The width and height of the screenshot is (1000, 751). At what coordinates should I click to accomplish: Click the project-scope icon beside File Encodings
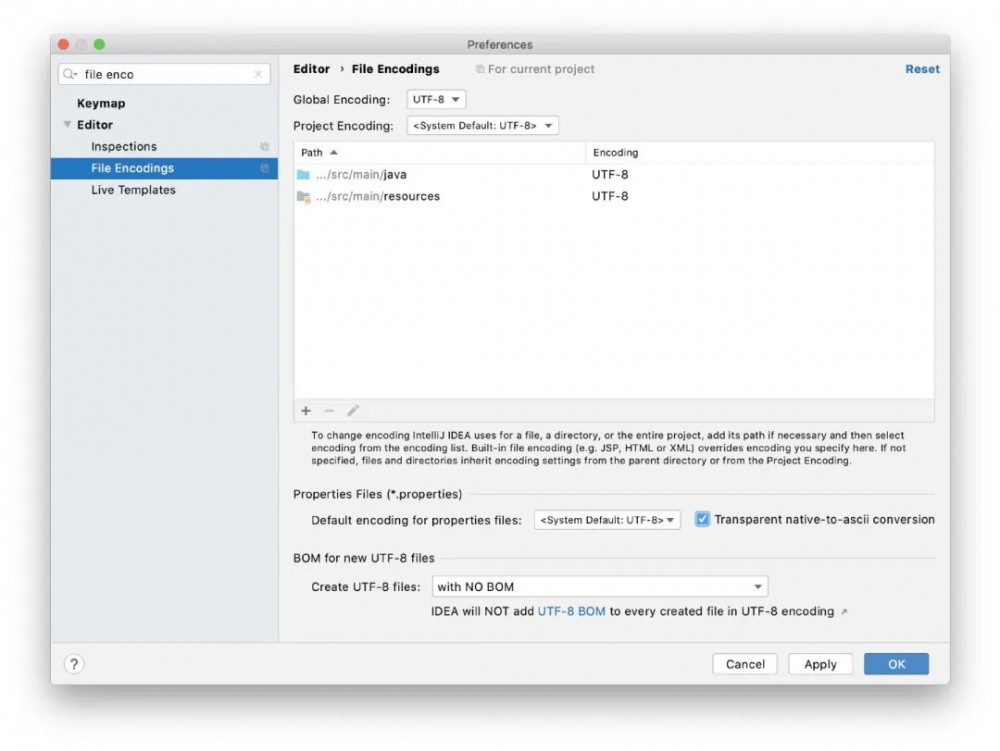pyautogui.click(x=265, y=168)
